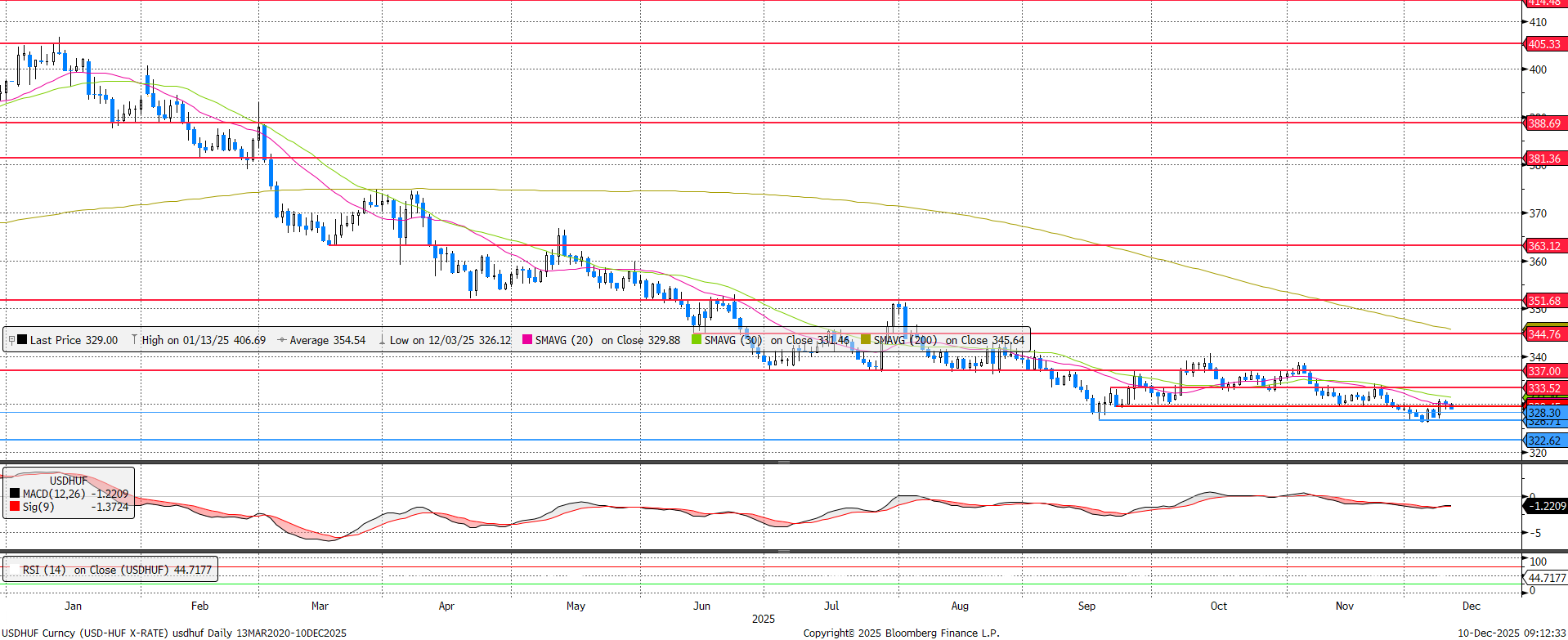This screenshot has width=1568, height=640.
Task: Click the black Last Price legend swatch
Action: [x=22, y=340]
